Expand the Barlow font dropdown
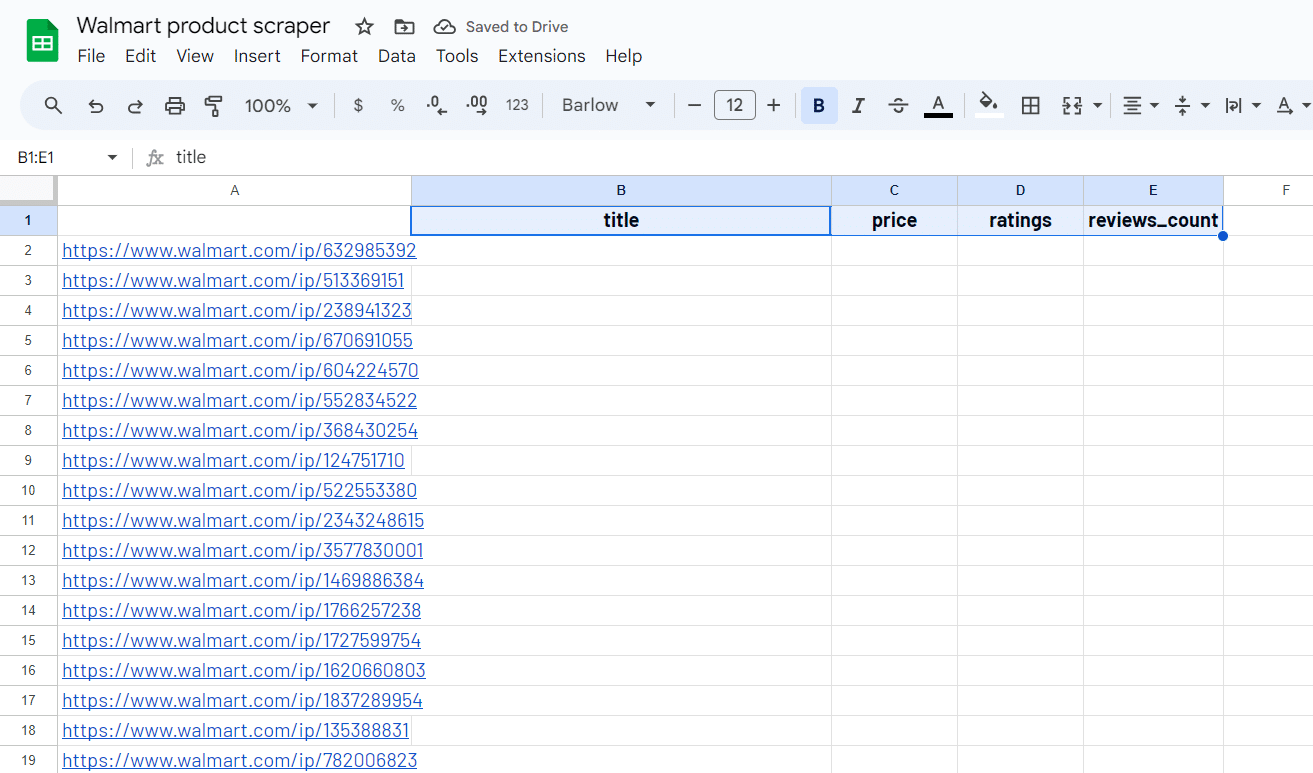The width and height of the screenshot is (1313, 773). (x=608, y=106)
